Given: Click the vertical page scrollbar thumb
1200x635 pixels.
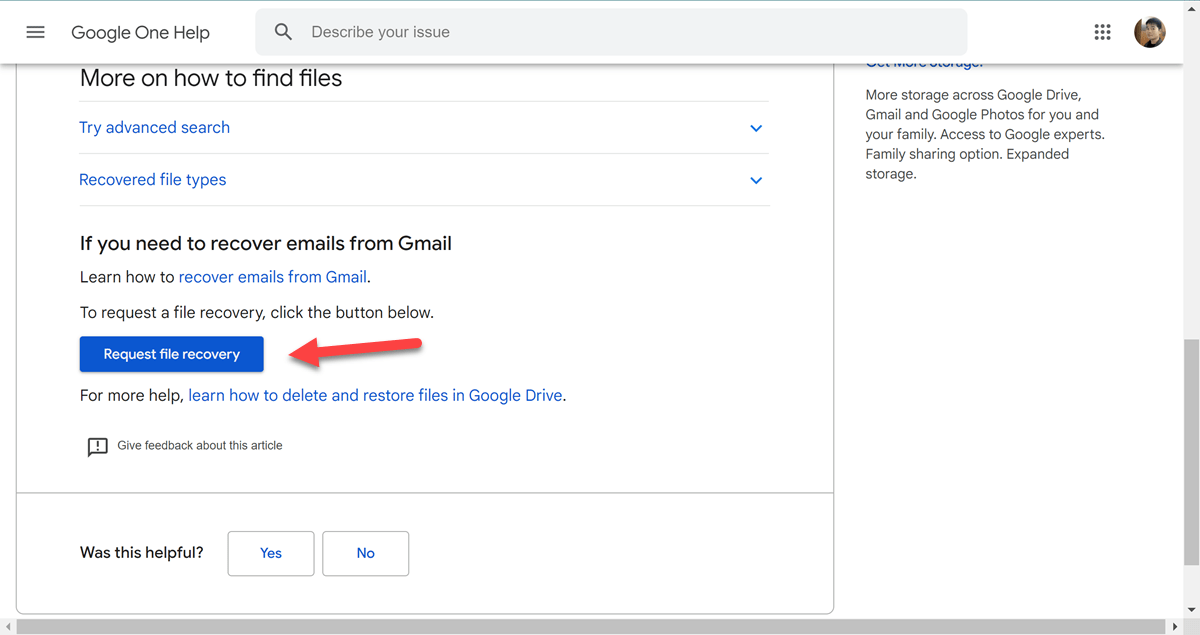Looking at the screenshot, I should coord(1191,450).
